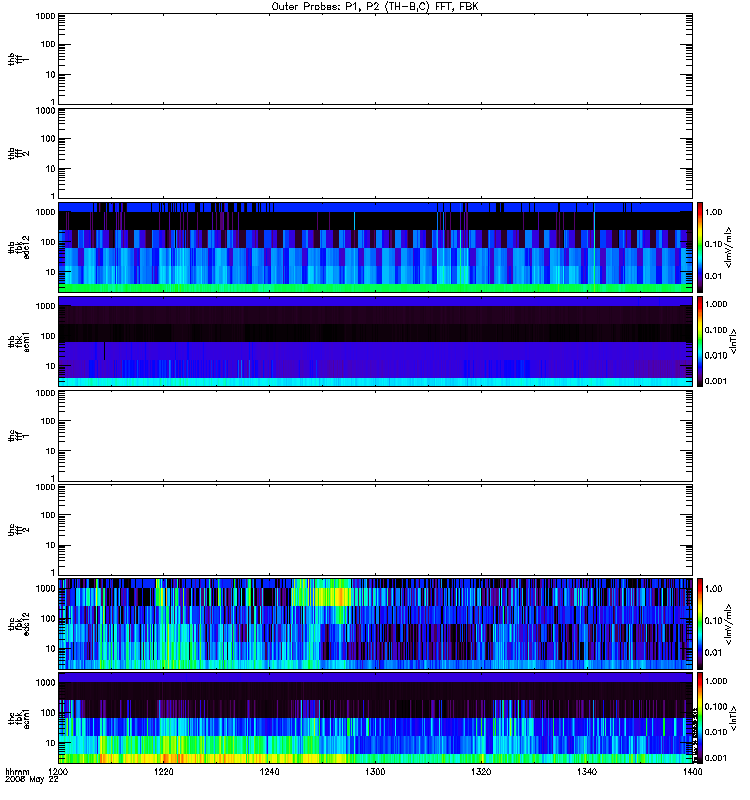Image resolution: width=750 pixels, height=800 pixels.
Task: Click '1.000' on the thc scm1 color scale
Action: point(716,681)
